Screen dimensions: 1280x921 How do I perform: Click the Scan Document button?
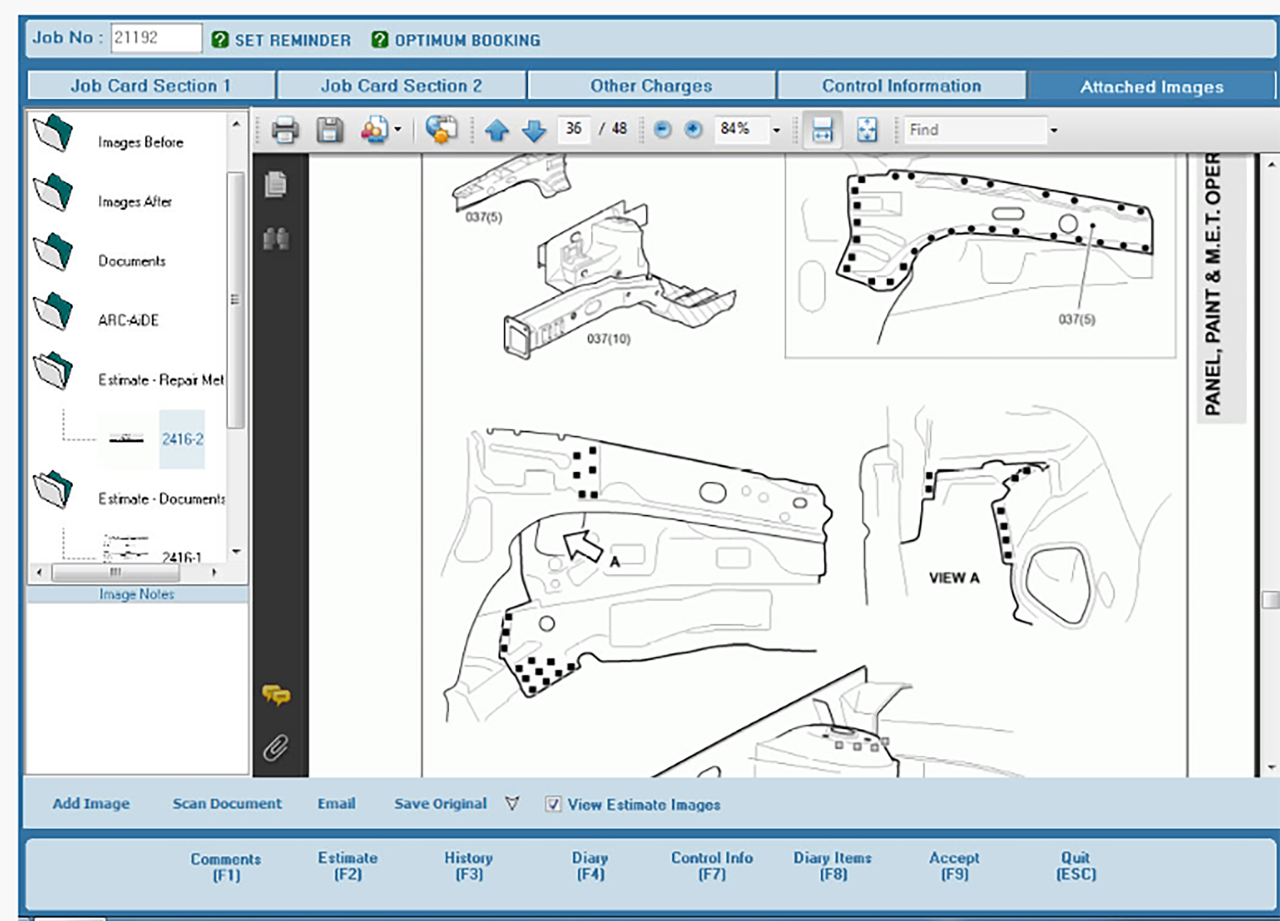coord(227,804)
